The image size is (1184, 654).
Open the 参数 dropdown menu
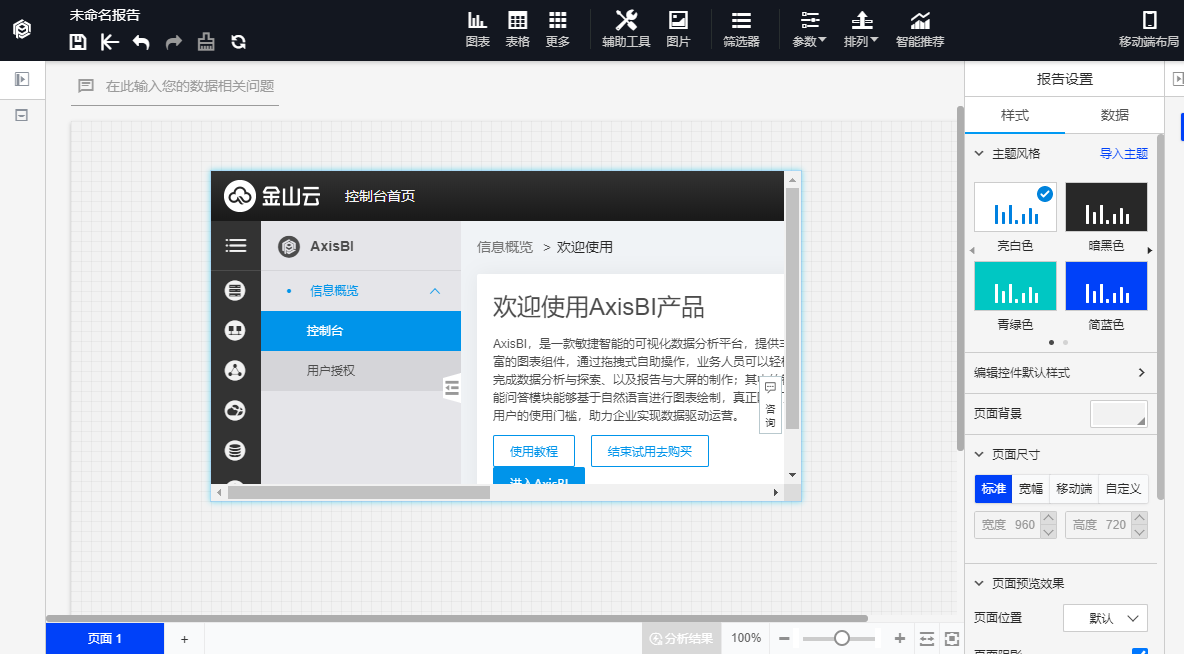809,29
